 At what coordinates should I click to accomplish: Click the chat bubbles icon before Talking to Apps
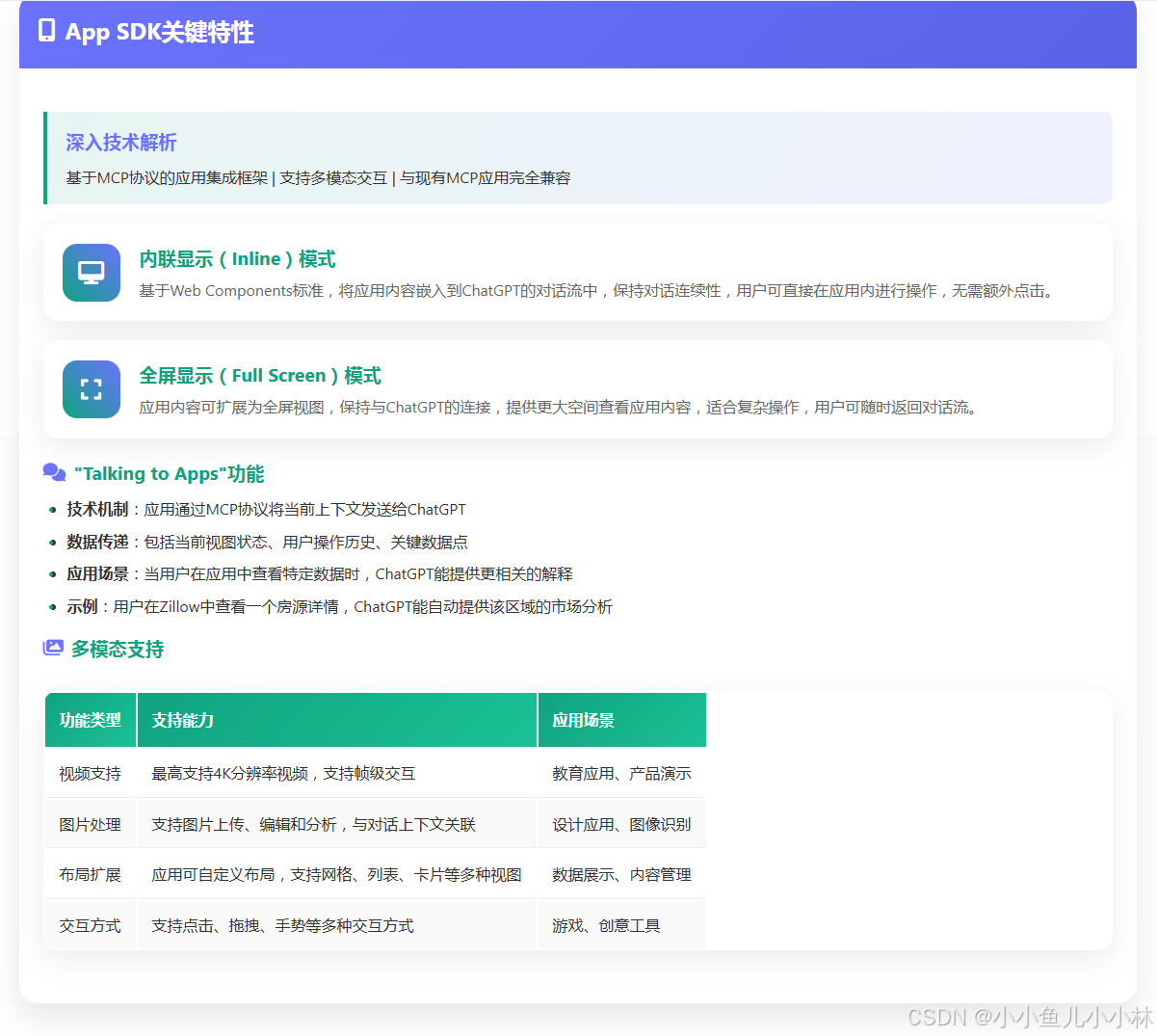click(x=54, y=472)
